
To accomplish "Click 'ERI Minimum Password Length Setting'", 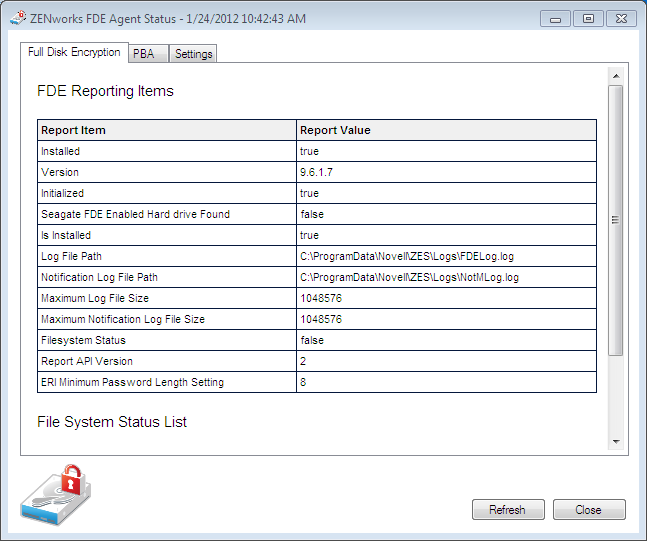I will click(132, 383).
